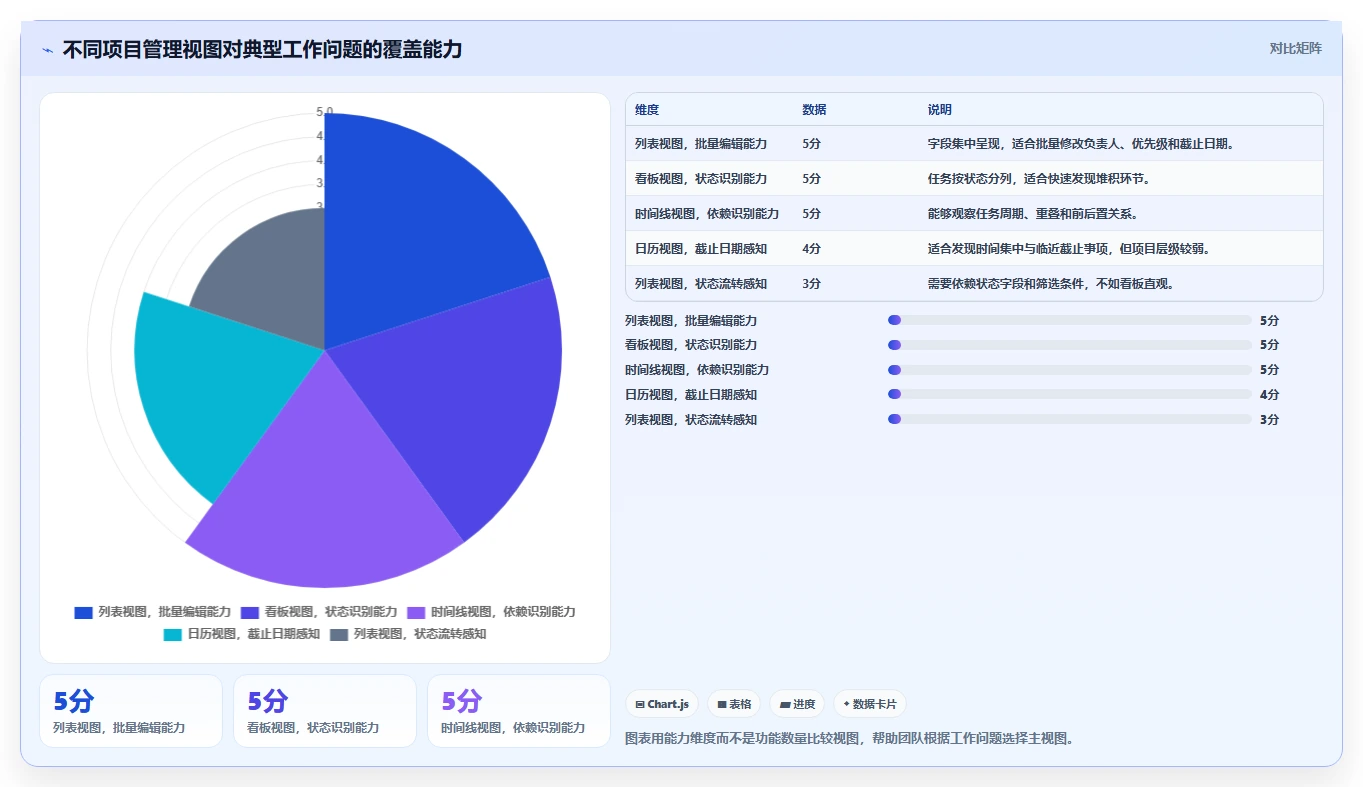Click progress bar for 时间线视图，依赖识别能力

pos(1070,370)
